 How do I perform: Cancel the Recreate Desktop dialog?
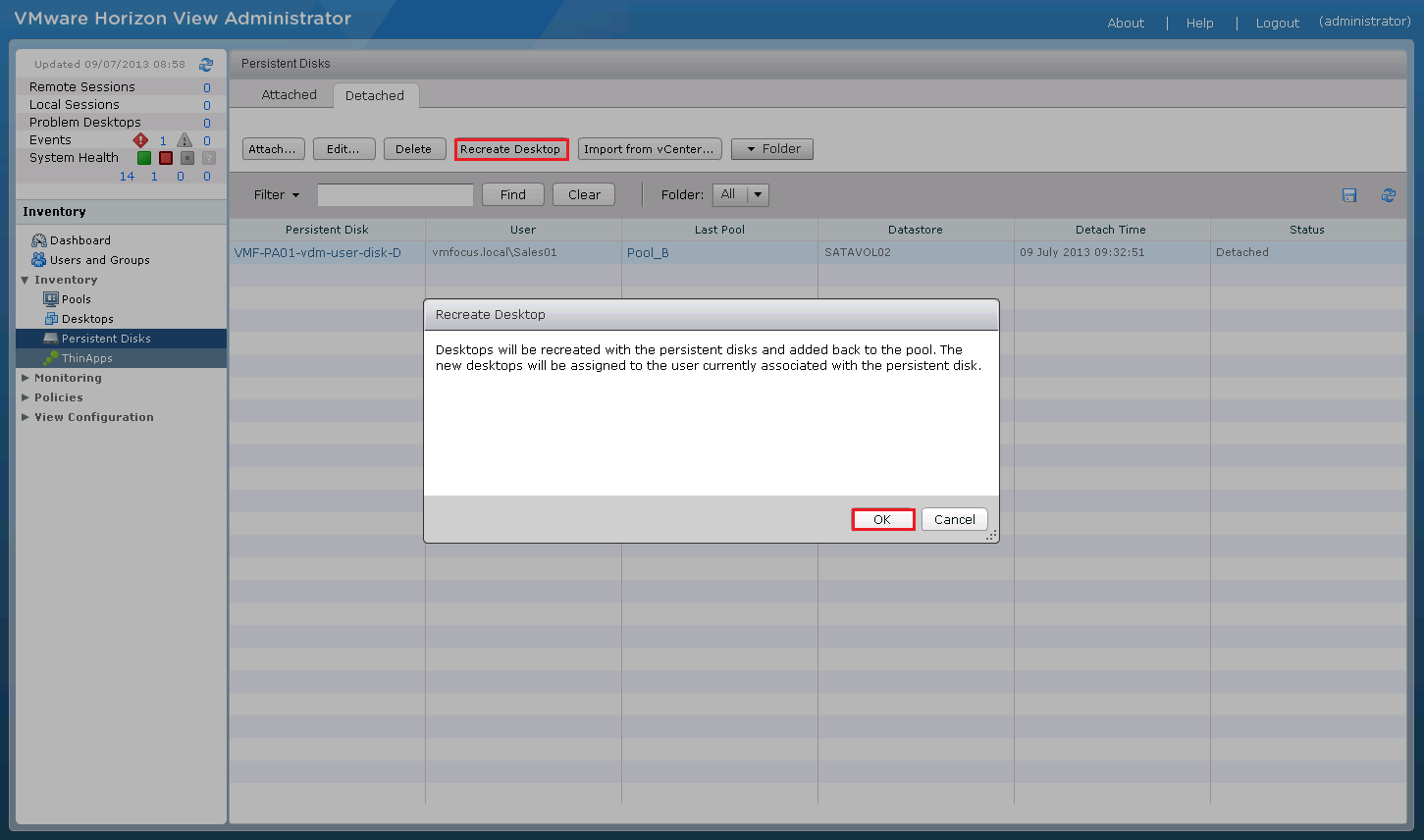pos(954,520)
